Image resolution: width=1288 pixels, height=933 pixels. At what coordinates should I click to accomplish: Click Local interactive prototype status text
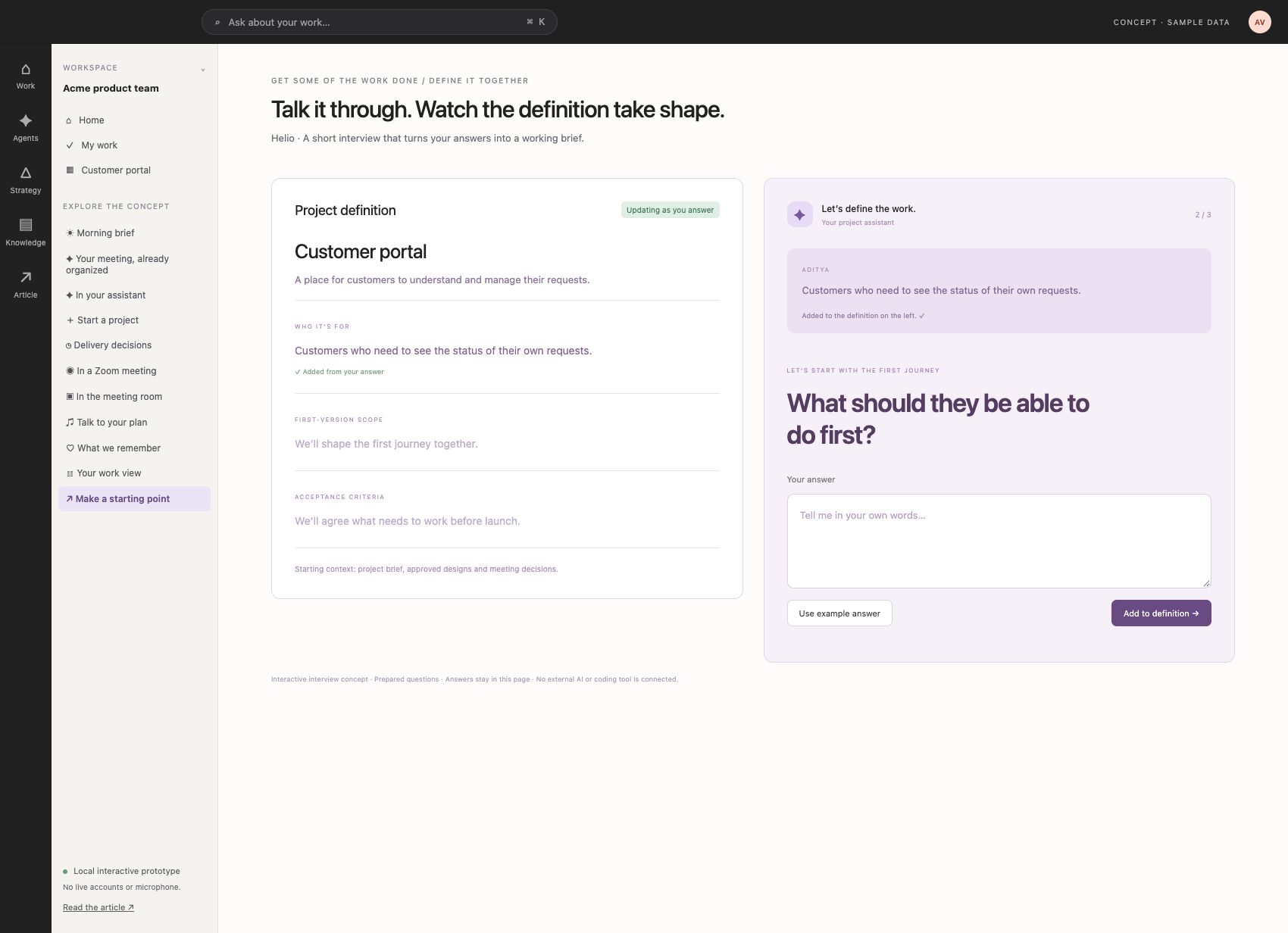127,871
